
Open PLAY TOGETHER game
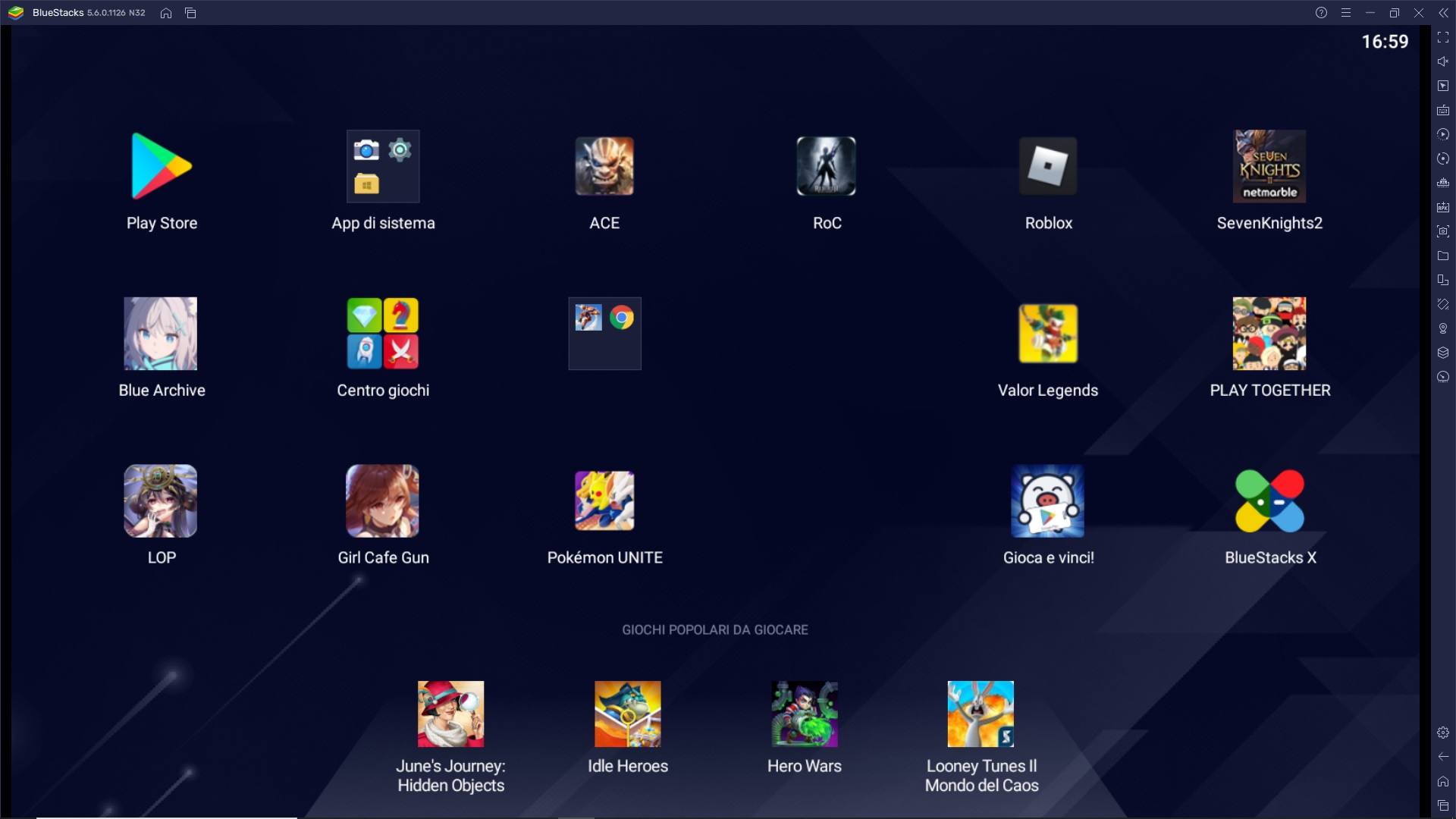[1269, 334]
